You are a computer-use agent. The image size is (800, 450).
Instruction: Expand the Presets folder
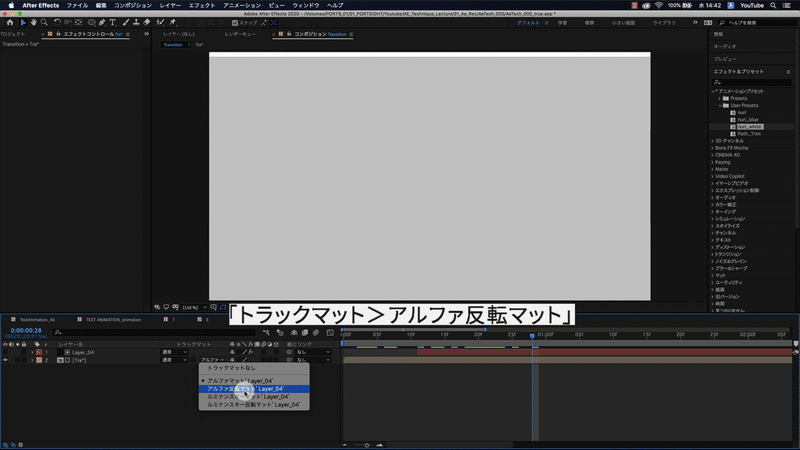(720, 98)
